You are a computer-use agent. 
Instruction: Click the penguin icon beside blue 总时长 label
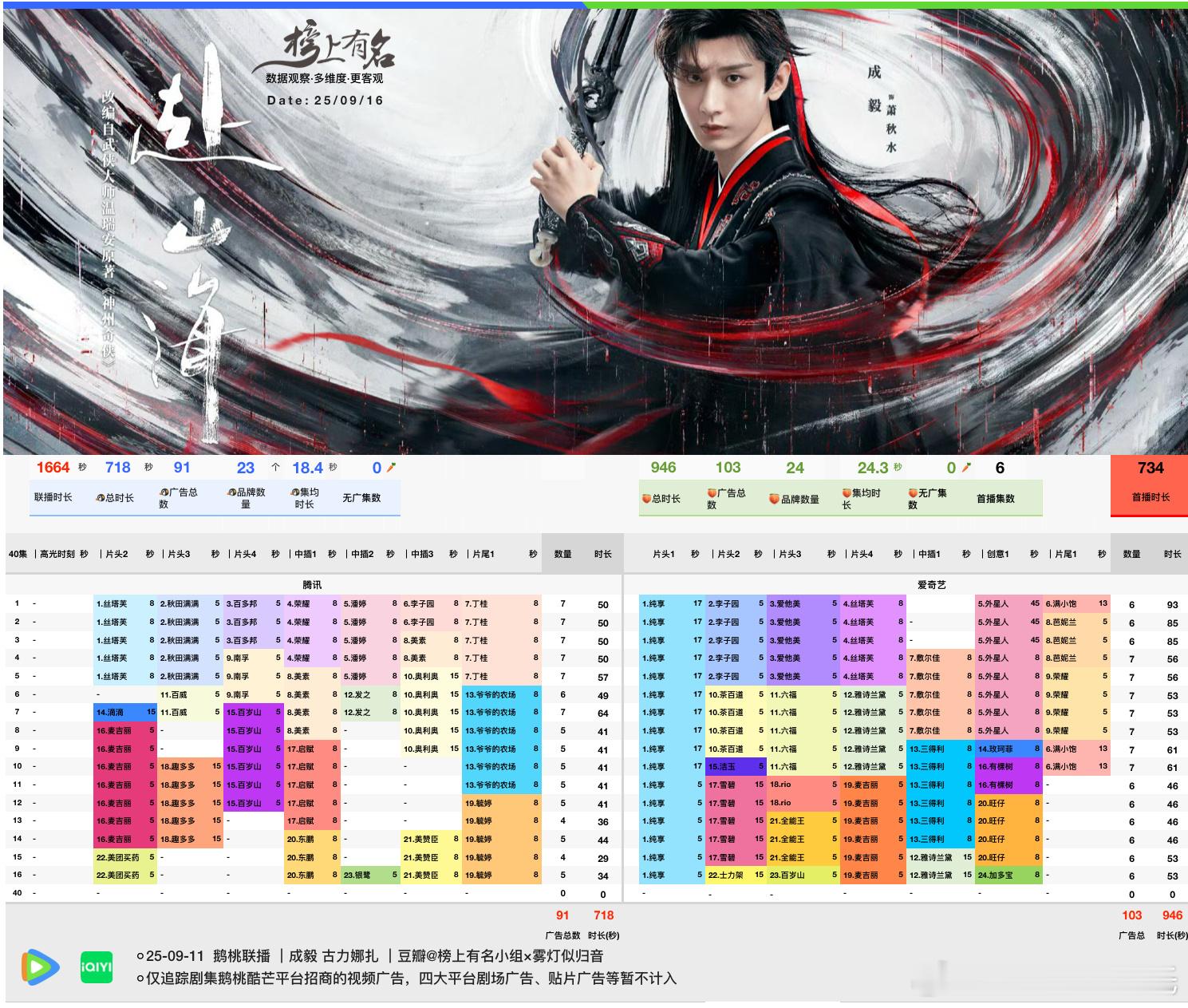click(x=100, y=498)
